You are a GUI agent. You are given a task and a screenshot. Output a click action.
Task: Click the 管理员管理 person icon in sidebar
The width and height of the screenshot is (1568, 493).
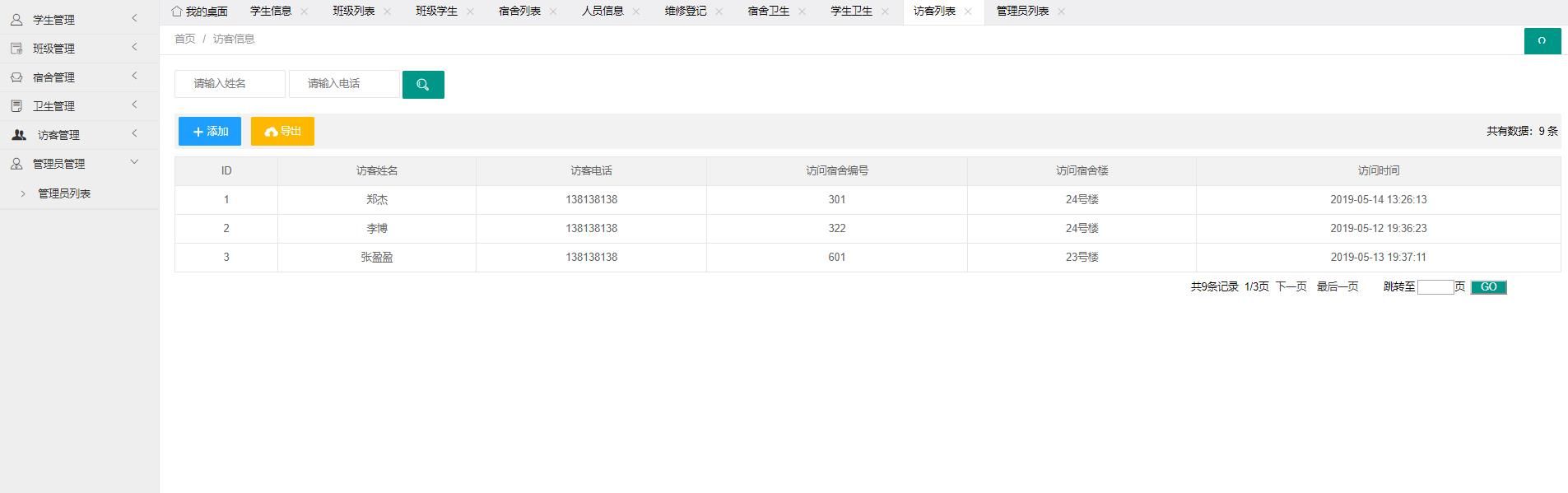(16, 163)
